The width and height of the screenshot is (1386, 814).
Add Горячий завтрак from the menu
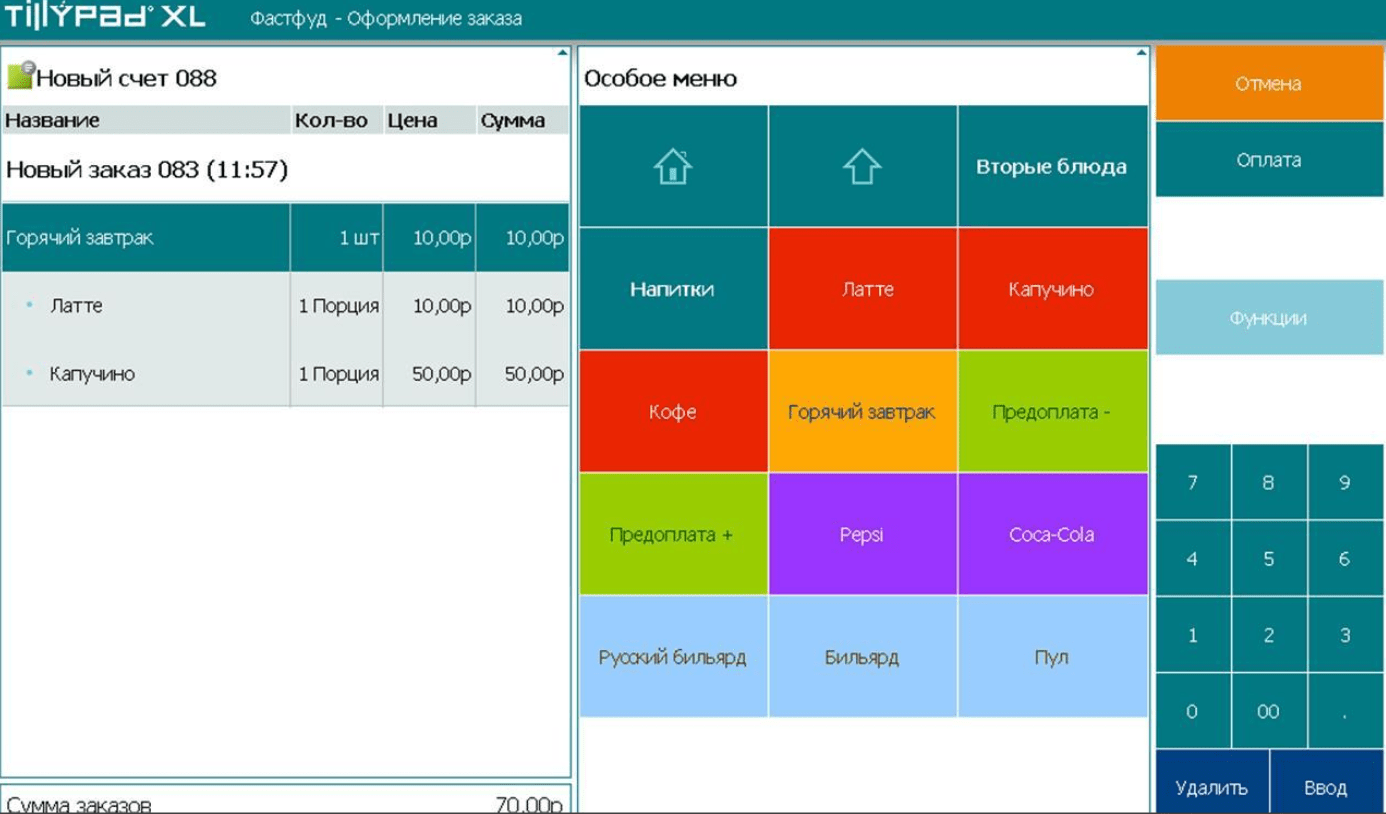pyautogui.click(x=862, y=411)
